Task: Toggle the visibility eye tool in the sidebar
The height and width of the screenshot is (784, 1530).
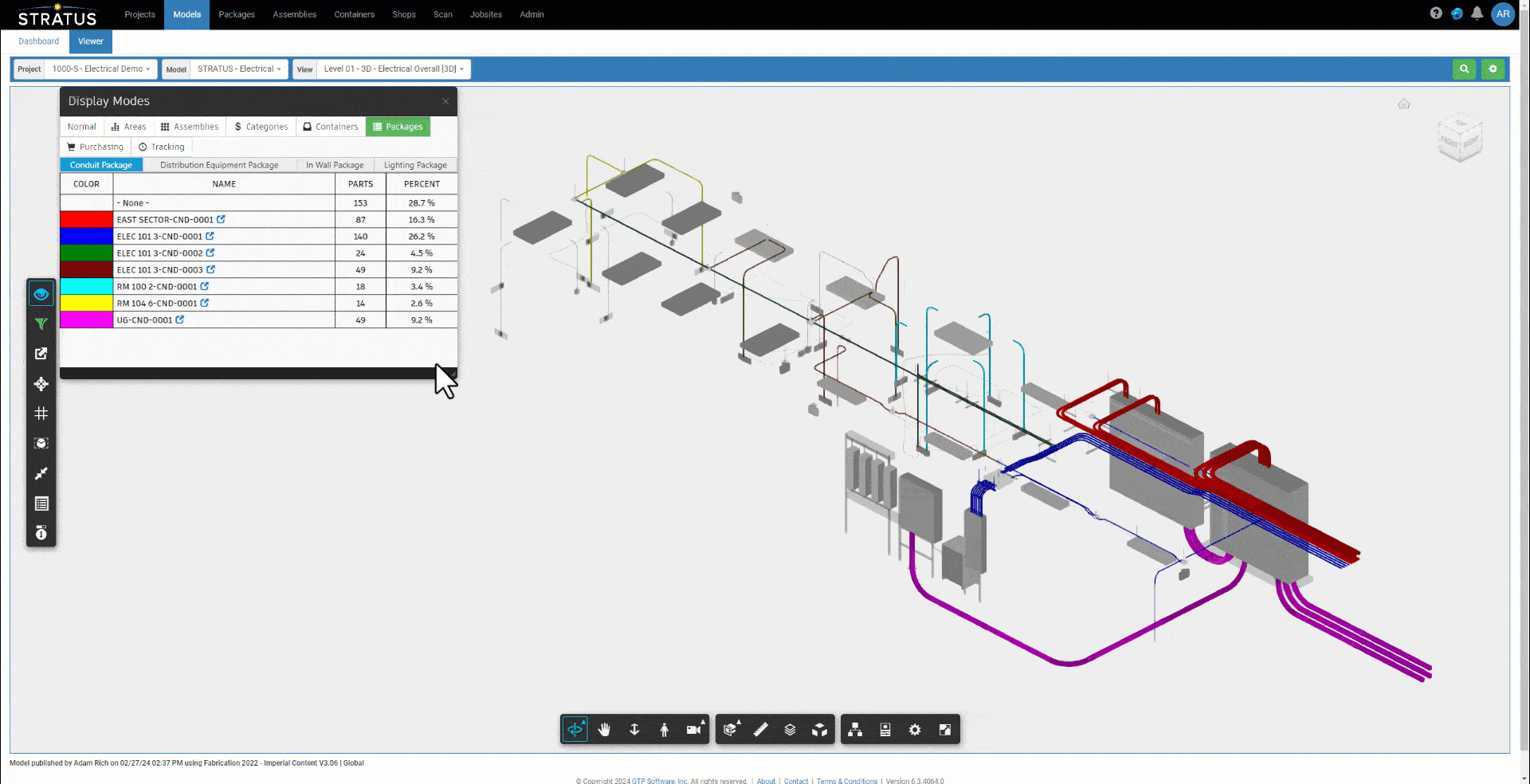Action: 41,293
